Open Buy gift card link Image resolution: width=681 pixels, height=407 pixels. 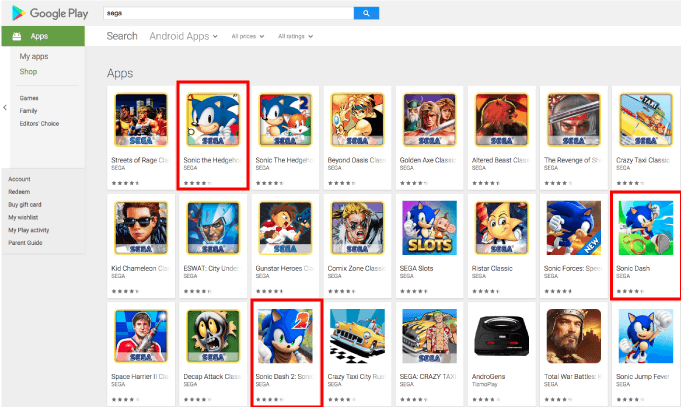pos(25,205)
